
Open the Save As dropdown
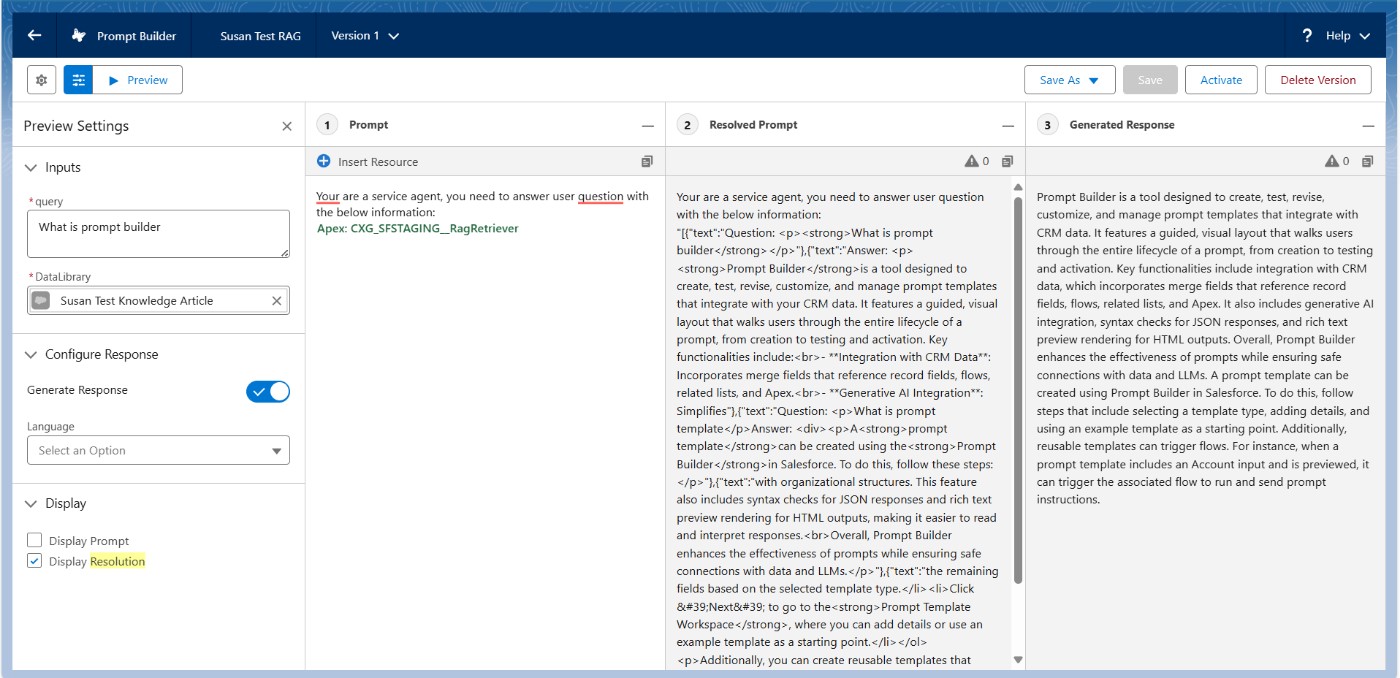click(x=1069, y=80)
